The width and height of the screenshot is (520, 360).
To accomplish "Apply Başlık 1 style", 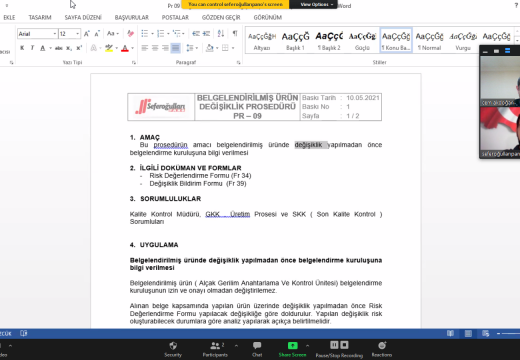I will pyautogui.click(x=295, y=41).
